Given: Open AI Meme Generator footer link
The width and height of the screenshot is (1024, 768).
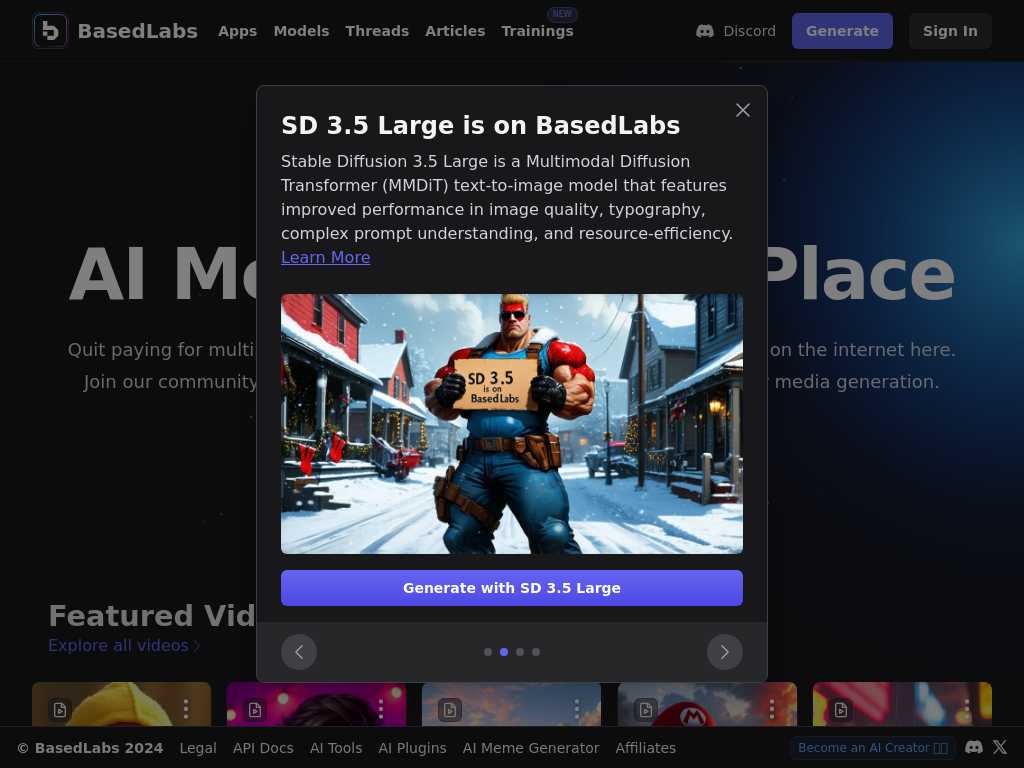Looking at the screenshot, I should point(531,748).
